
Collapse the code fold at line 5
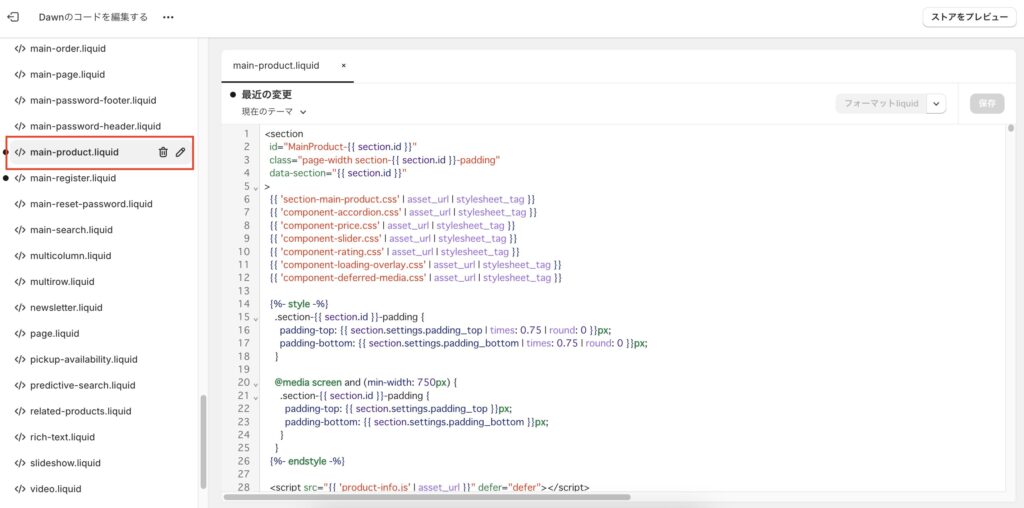256,188
